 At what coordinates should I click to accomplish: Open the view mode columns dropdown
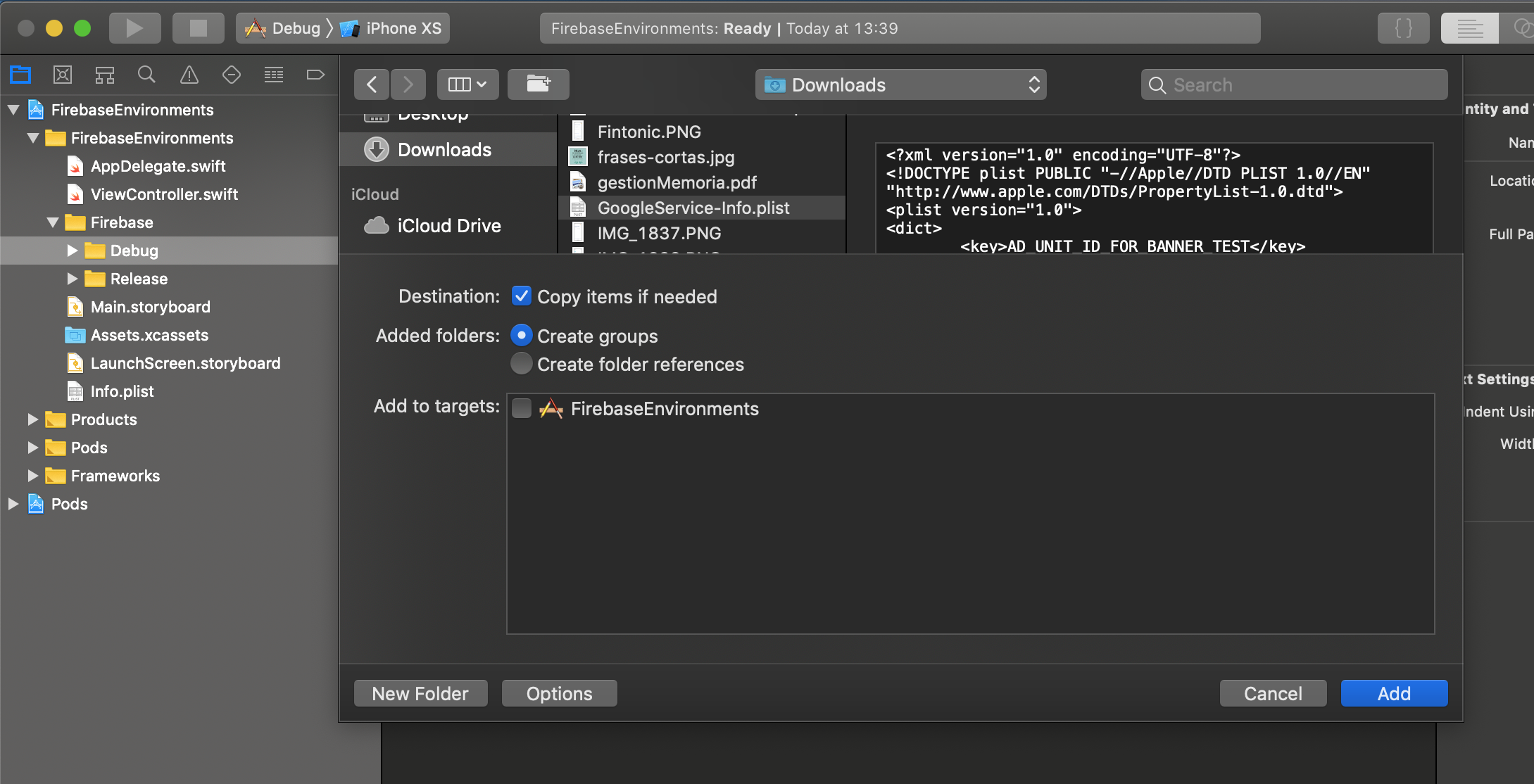(x=467, y=84)
